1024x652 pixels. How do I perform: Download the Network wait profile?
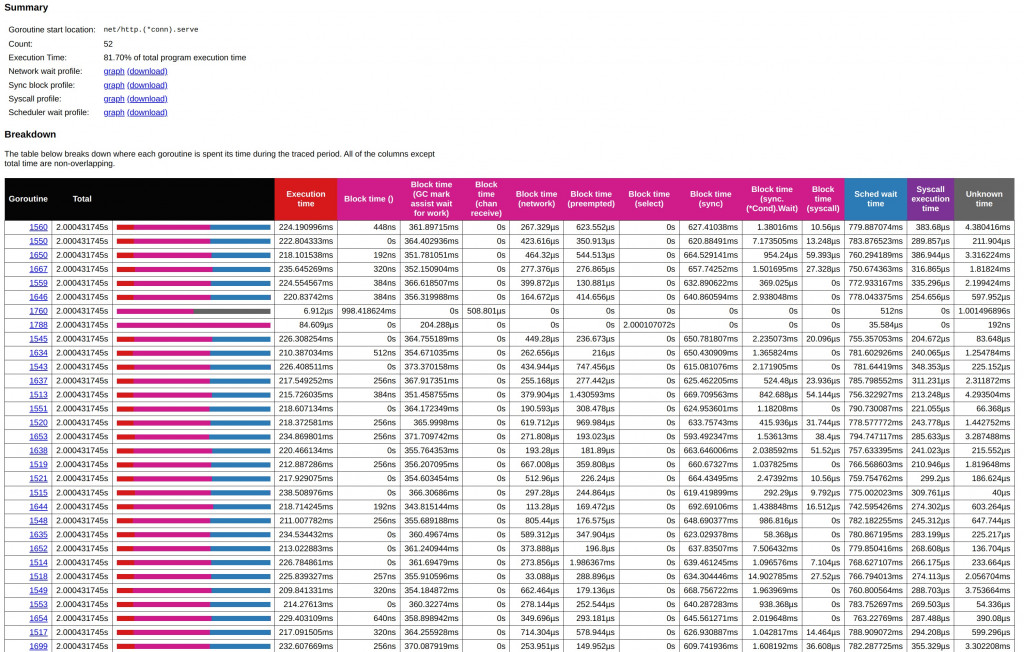point(147,71)
